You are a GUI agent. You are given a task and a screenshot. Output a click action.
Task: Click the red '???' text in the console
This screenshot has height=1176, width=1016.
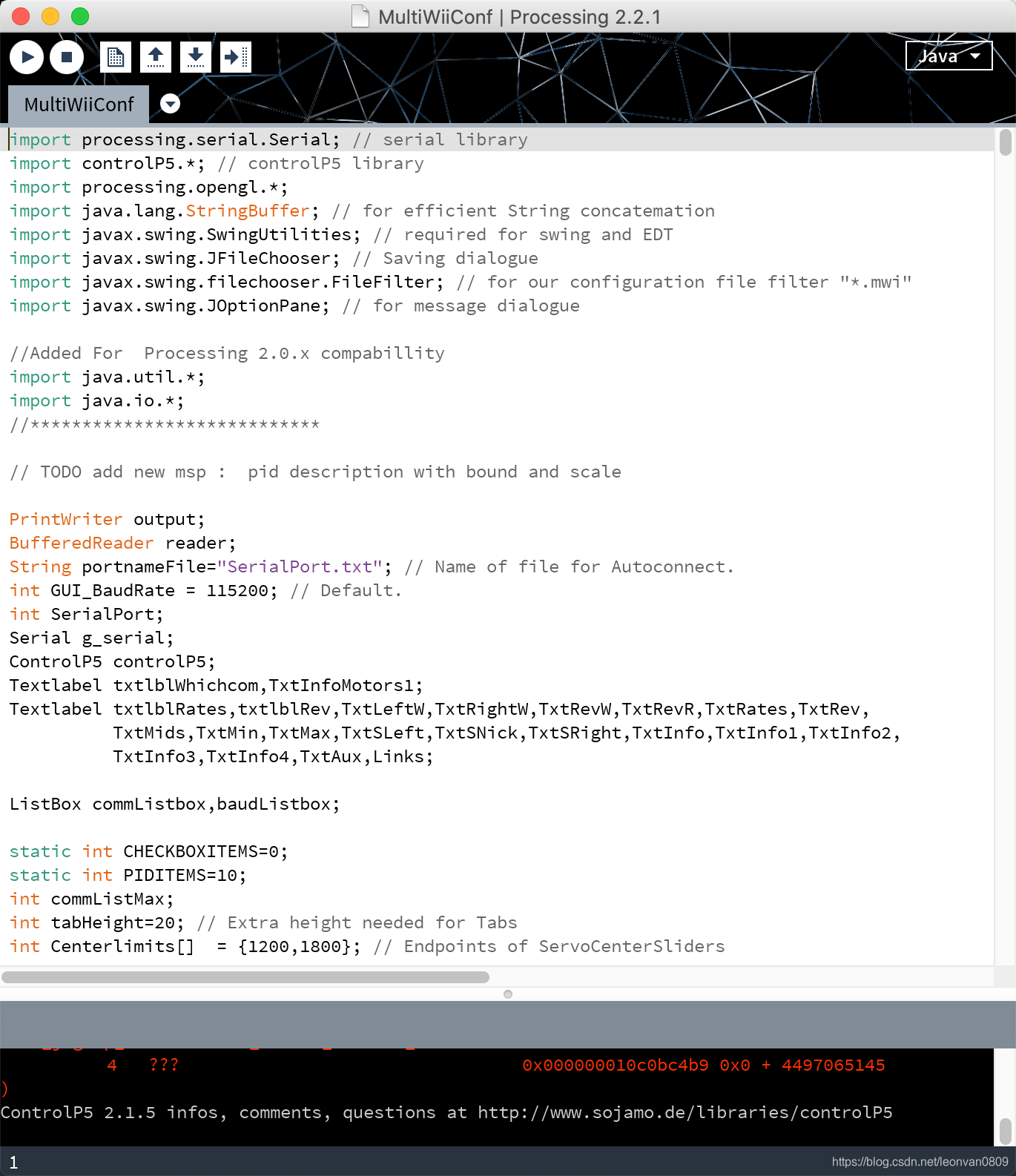[x=164, y=1066]
